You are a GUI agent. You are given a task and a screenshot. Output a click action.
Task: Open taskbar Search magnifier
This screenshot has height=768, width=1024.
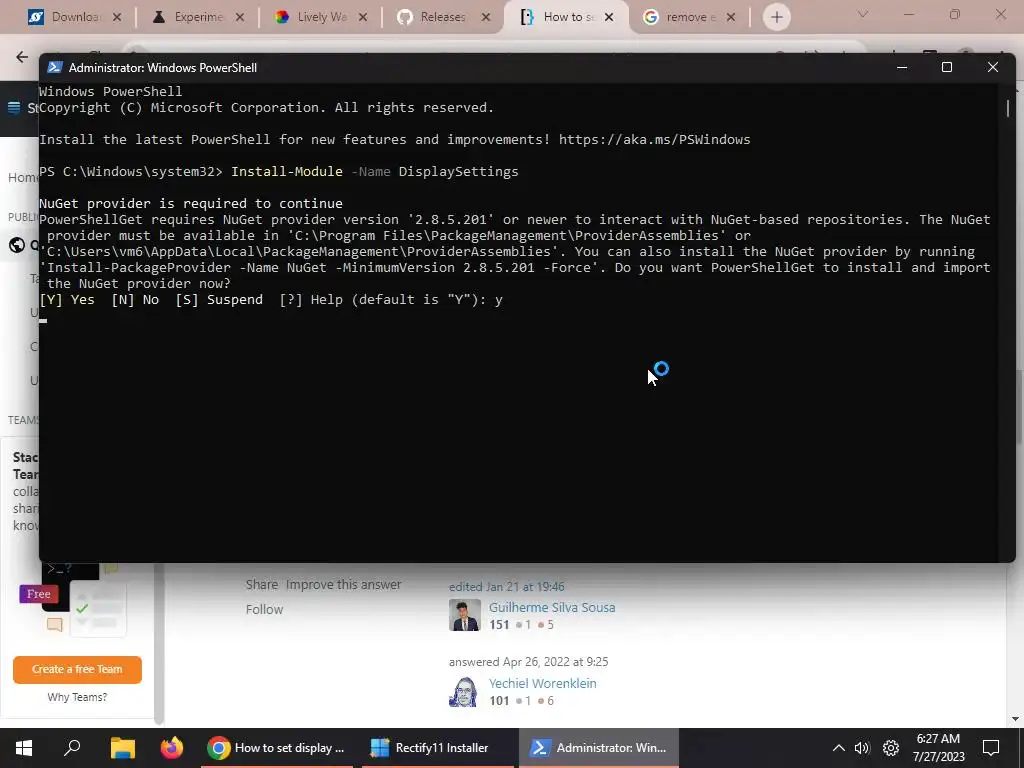pyautogui.click(x=72, y=748)
